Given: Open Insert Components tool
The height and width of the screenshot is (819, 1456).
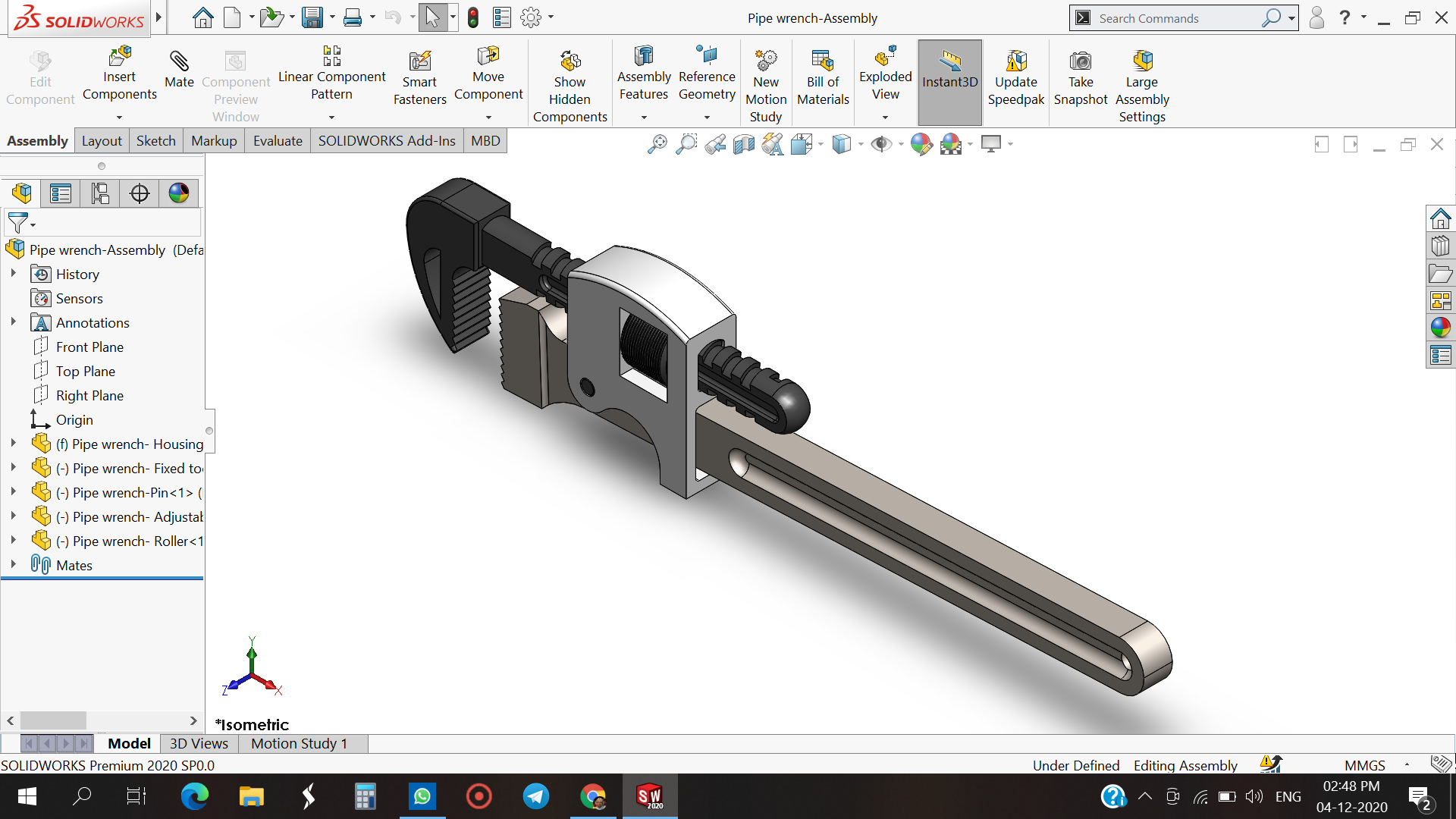Looking at the screenshot, I should click(119, 74).
